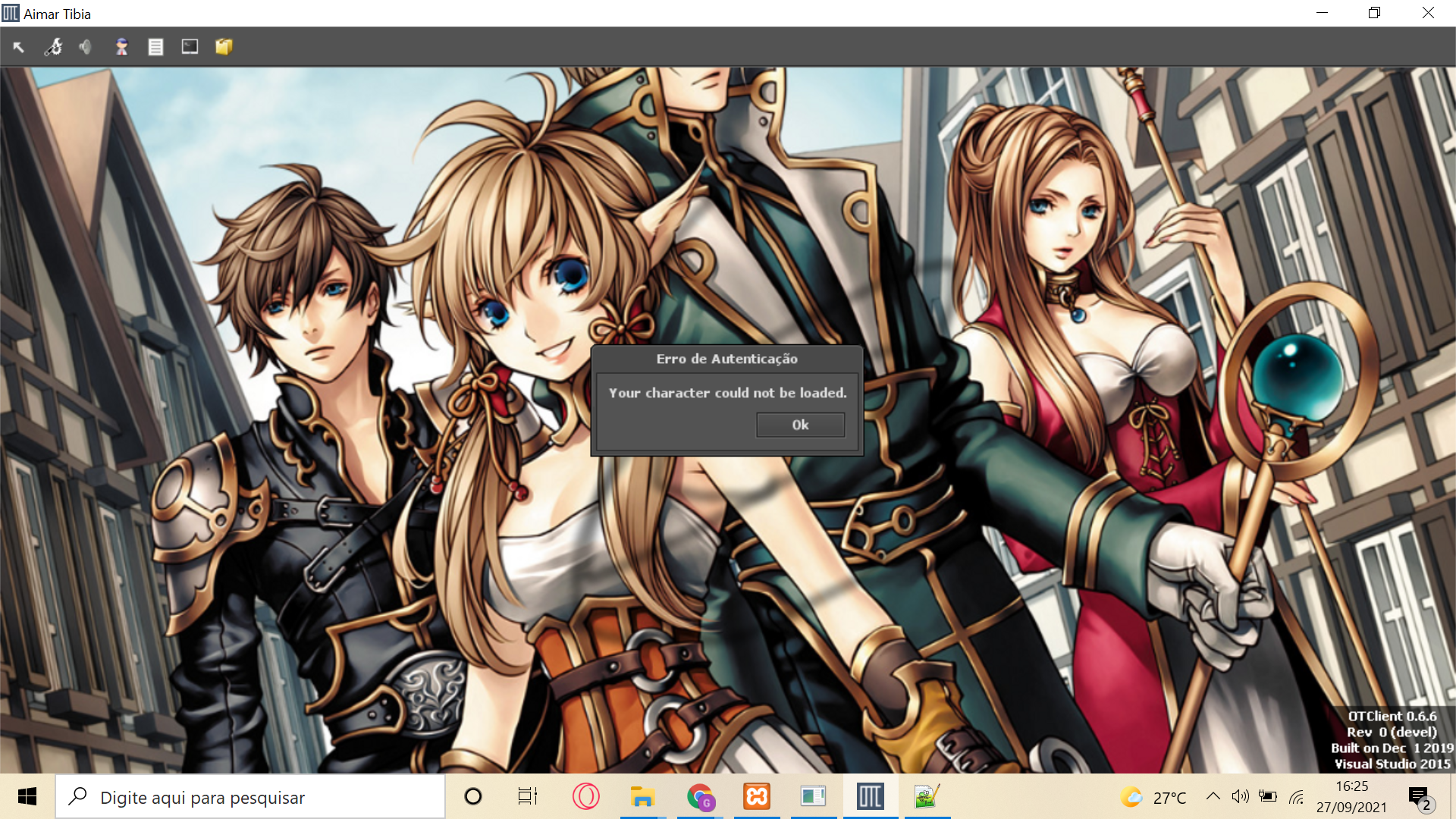1456x819 pixels.
Task: Select Aimar Tibia client taskbar icon
Action: [870, 796]
